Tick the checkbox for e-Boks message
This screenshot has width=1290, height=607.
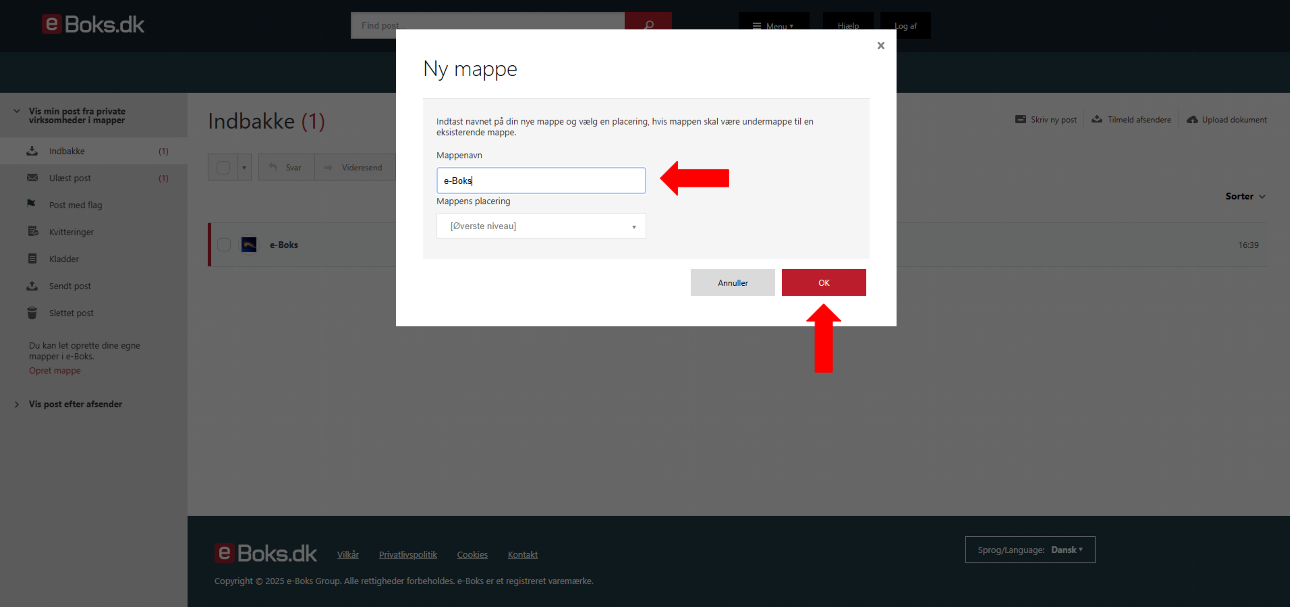pyautogui.click(x=224, y=245)
